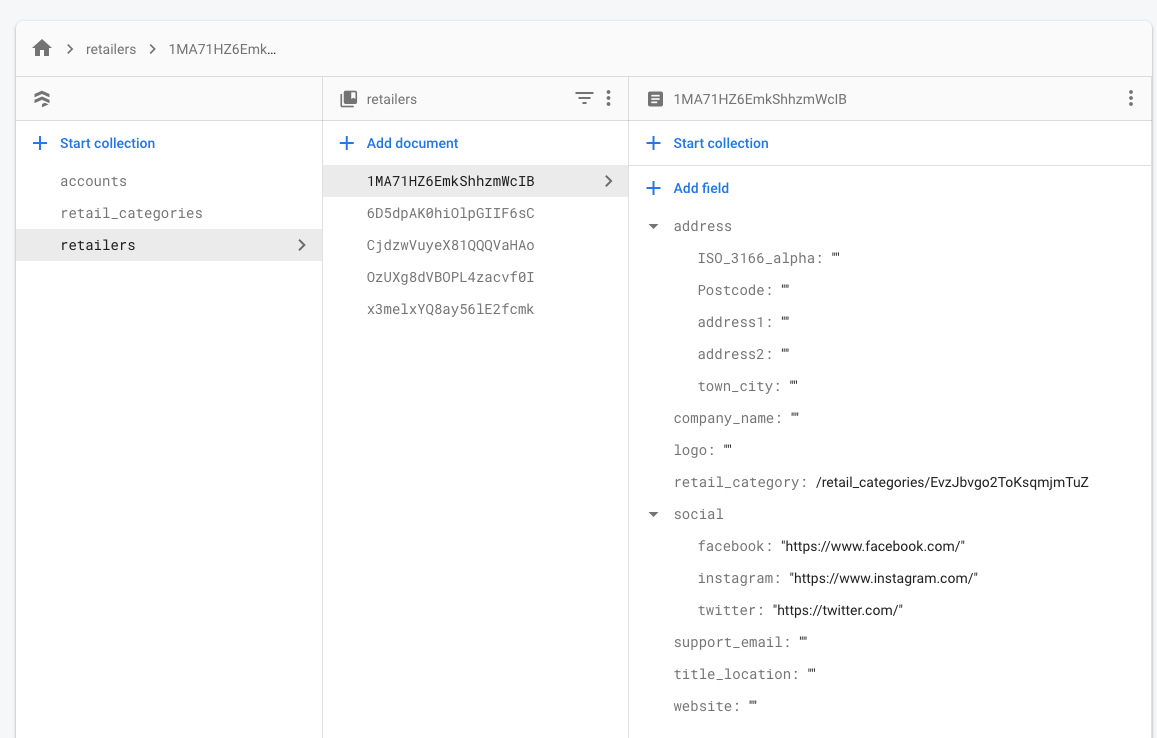This screenshot has height=738, width=1157.
Task: Click Start collection in document panel
Action: tap(720, 143)
